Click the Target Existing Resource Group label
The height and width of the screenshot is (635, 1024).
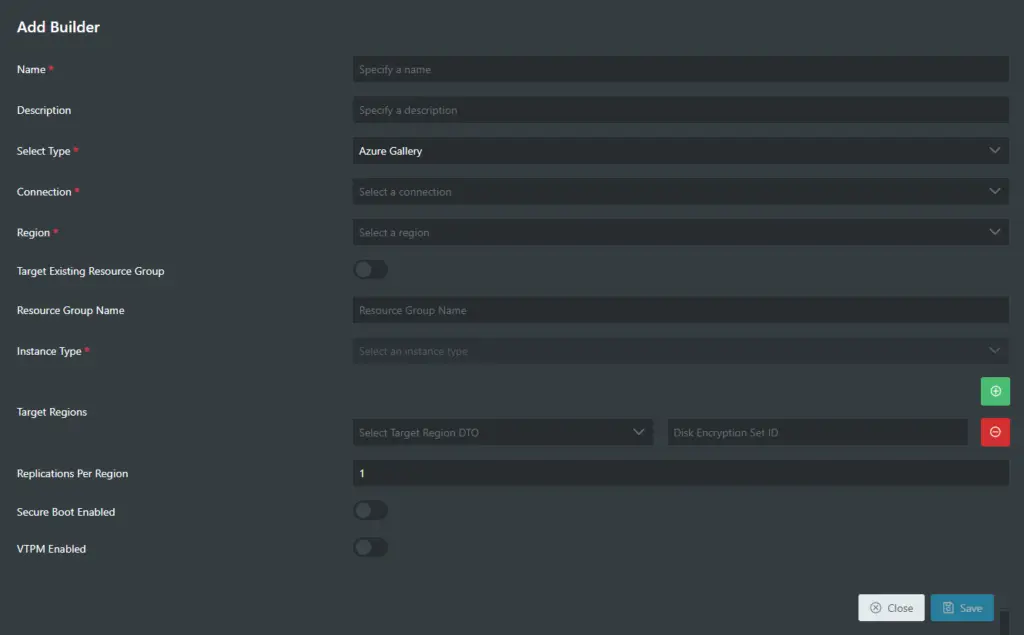[90, 271]
